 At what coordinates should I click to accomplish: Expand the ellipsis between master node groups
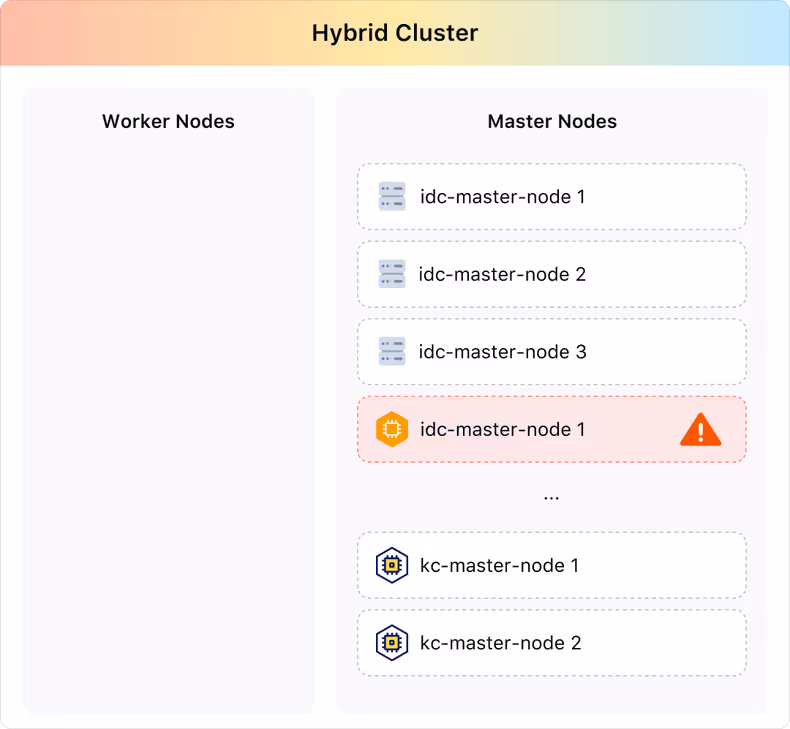(x=551, y=498)
